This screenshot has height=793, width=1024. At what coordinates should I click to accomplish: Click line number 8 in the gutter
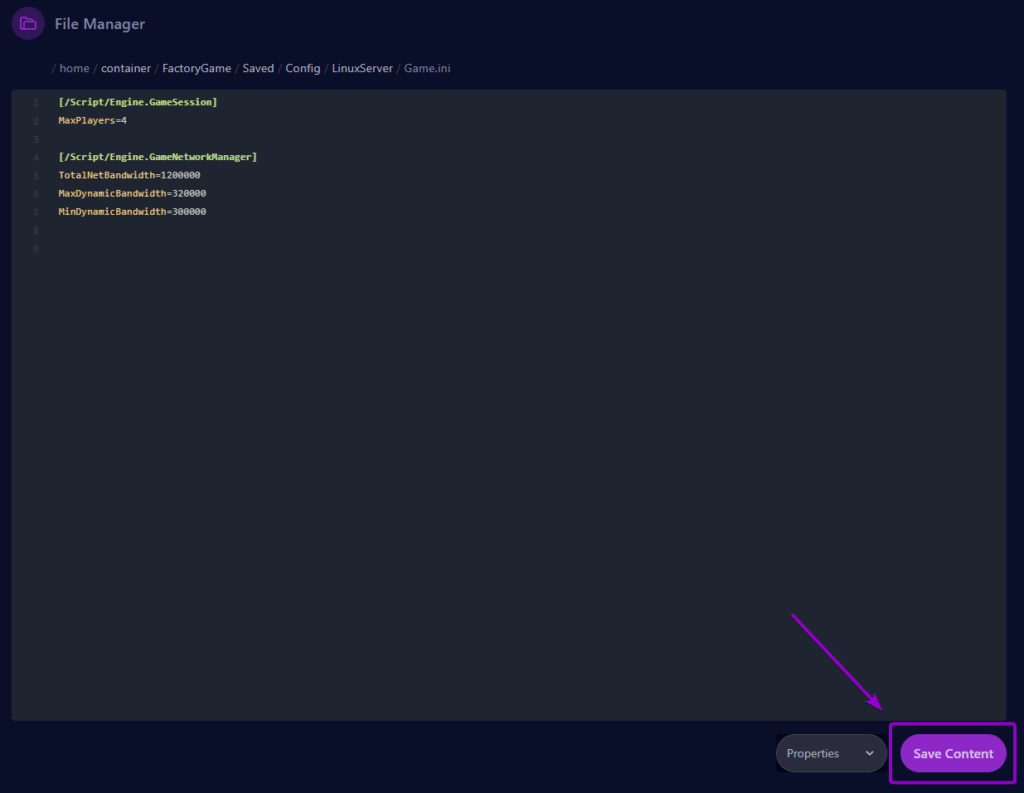pyautogui.click(x=35, y=230)
